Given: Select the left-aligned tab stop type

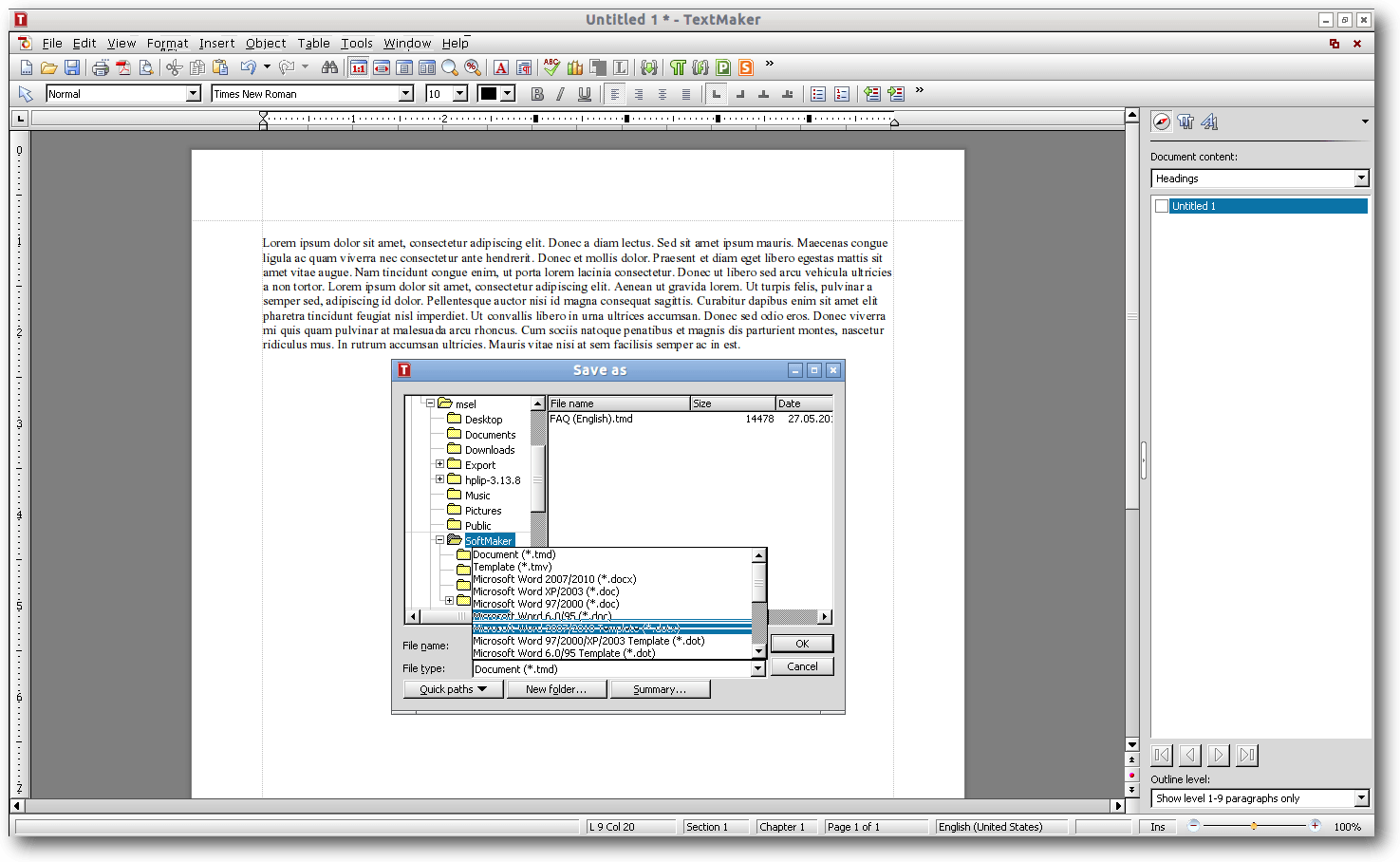Looking at the screenshot, I should point(717,94).
